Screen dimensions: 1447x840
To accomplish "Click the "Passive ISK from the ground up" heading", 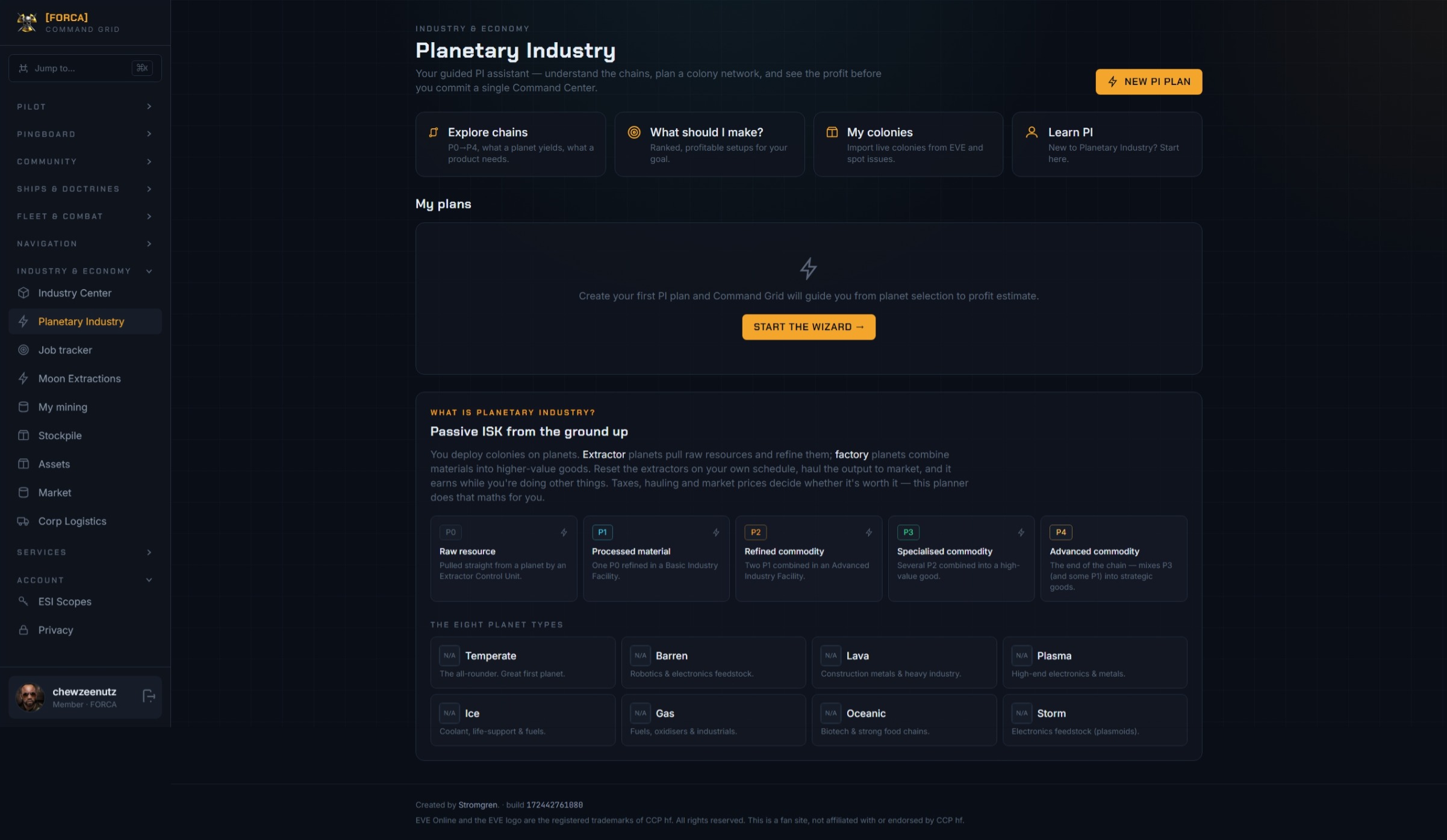I will [529, 431].
